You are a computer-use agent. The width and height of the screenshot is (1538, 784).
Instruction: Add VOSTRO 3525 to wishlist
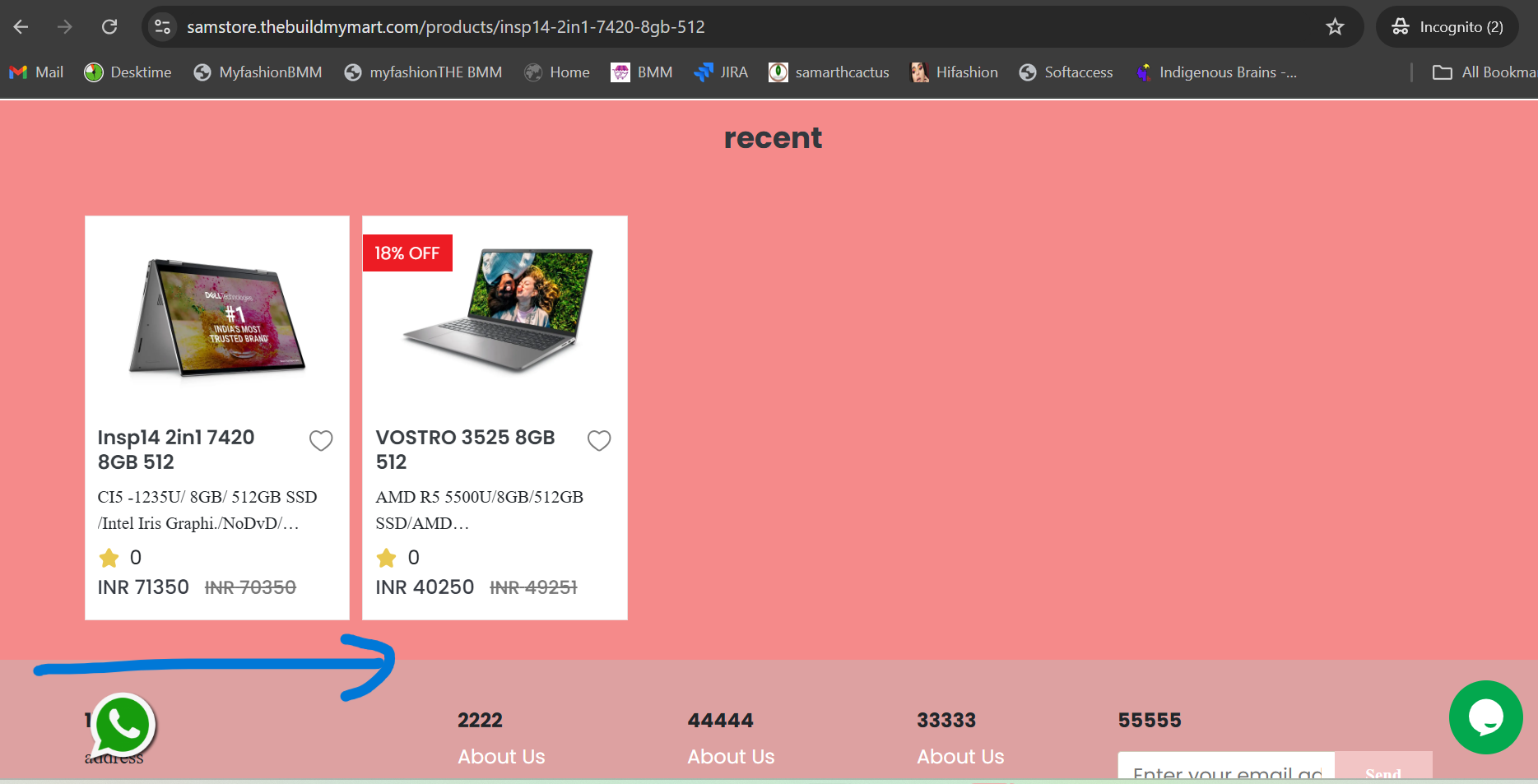tap(599, 441)
